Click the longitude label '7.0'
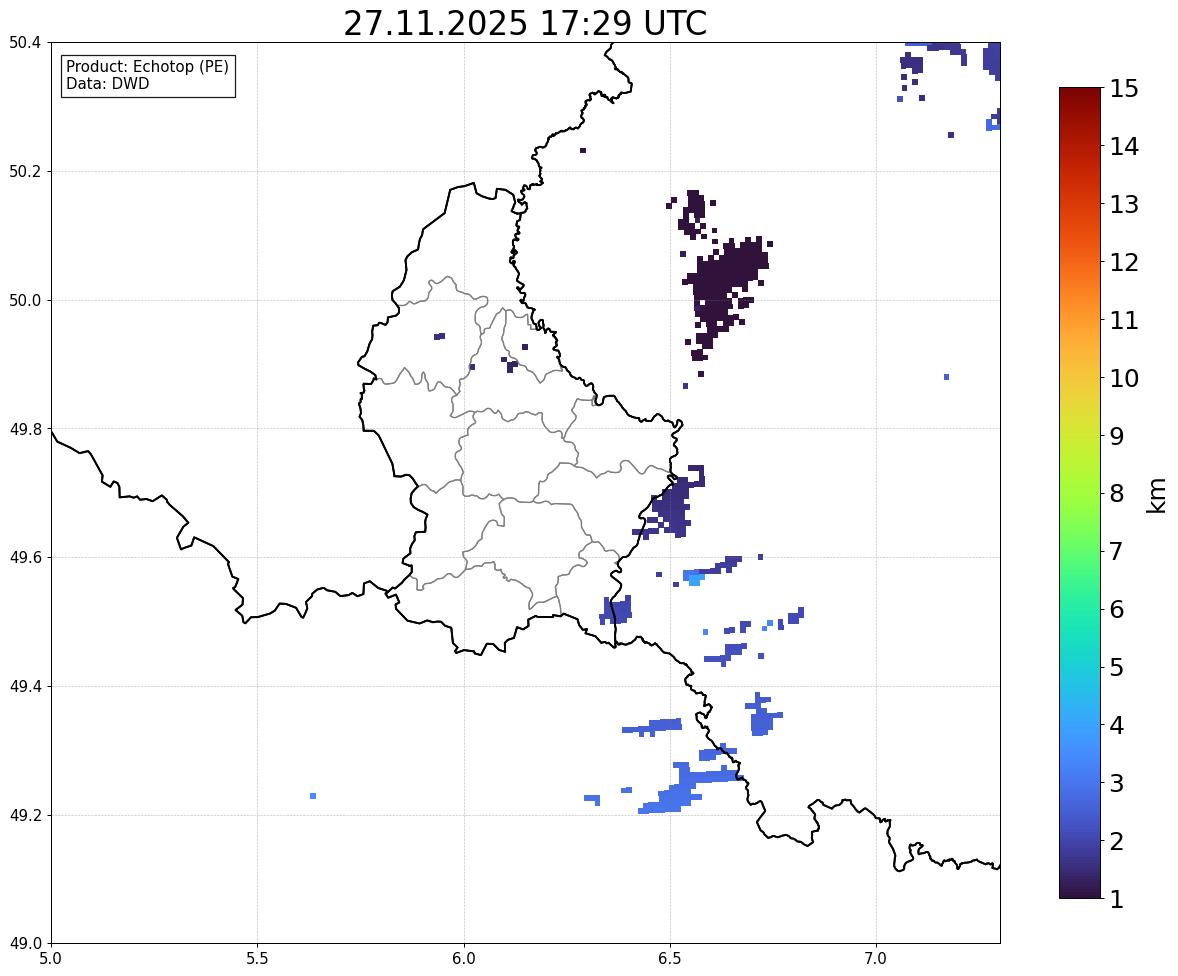 (x=876, y=959)
